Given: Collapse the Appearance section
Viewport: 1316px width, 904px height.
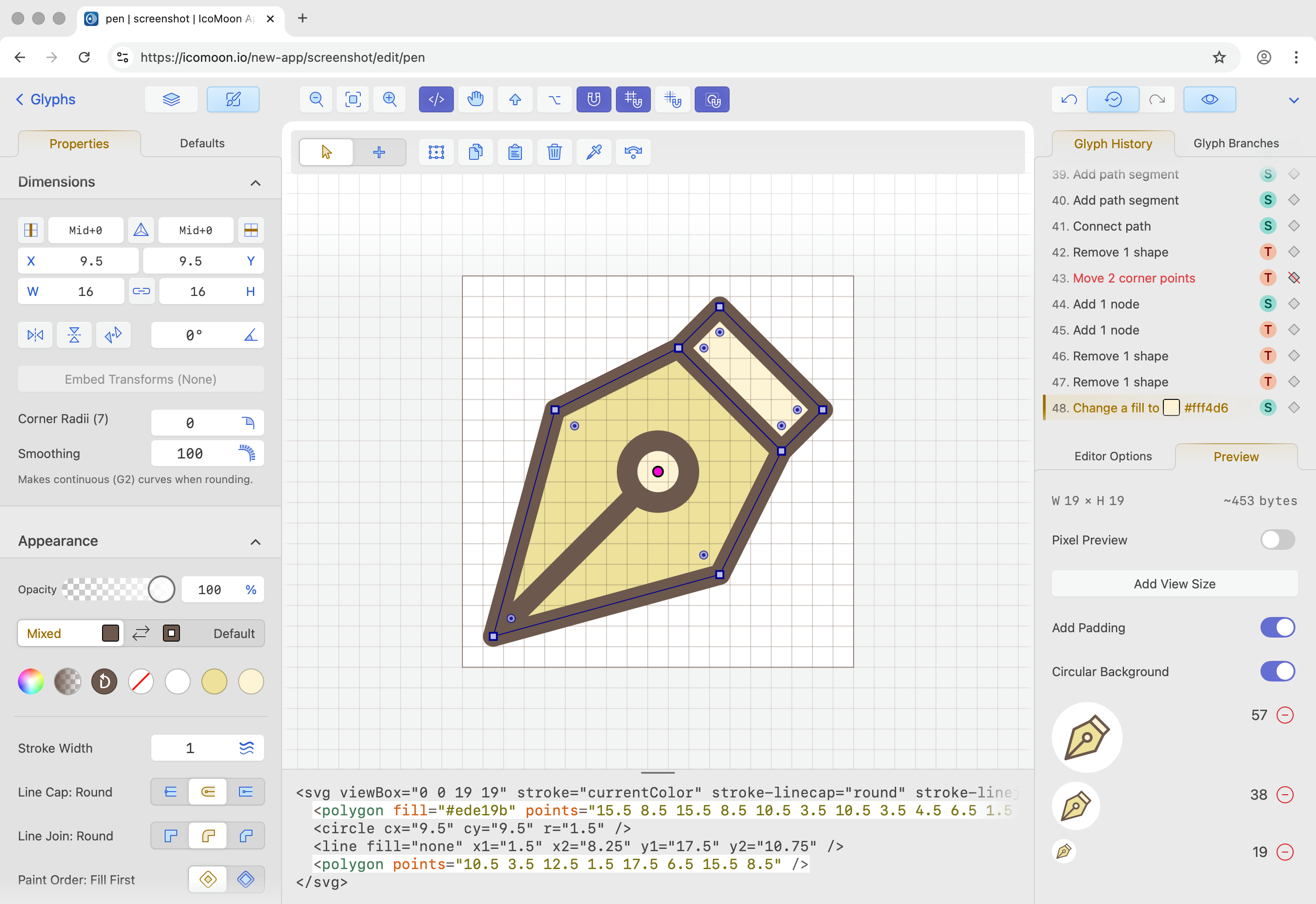Looking at the screenshot, I should coord(255,541).
